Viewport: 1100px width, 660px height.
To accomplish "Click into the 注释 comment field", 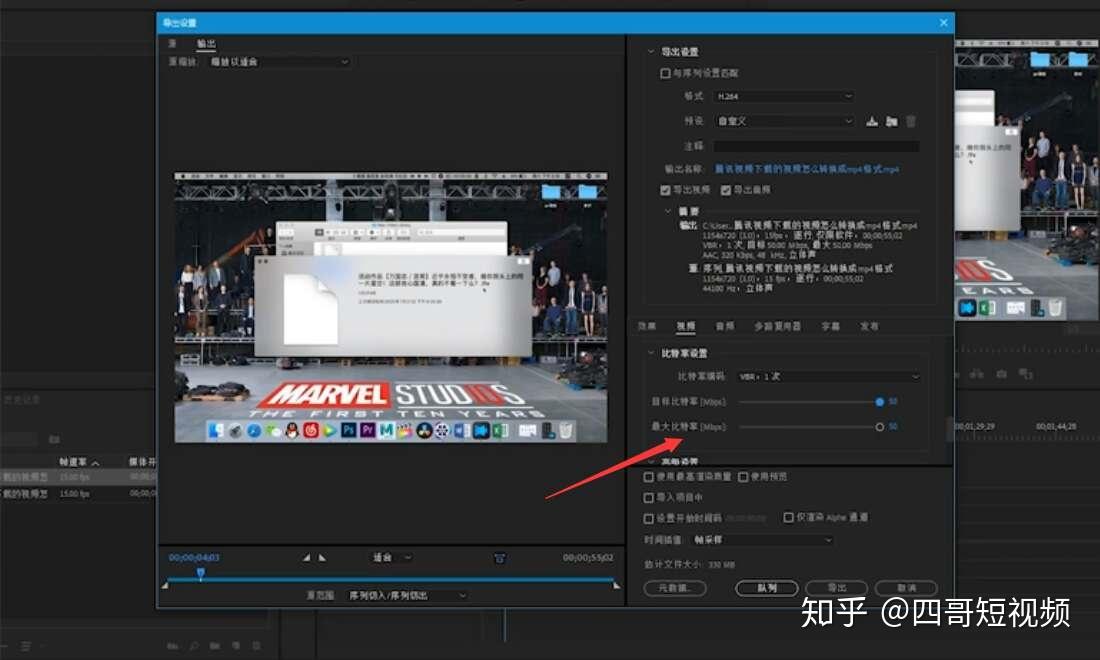I will (816, 146).
